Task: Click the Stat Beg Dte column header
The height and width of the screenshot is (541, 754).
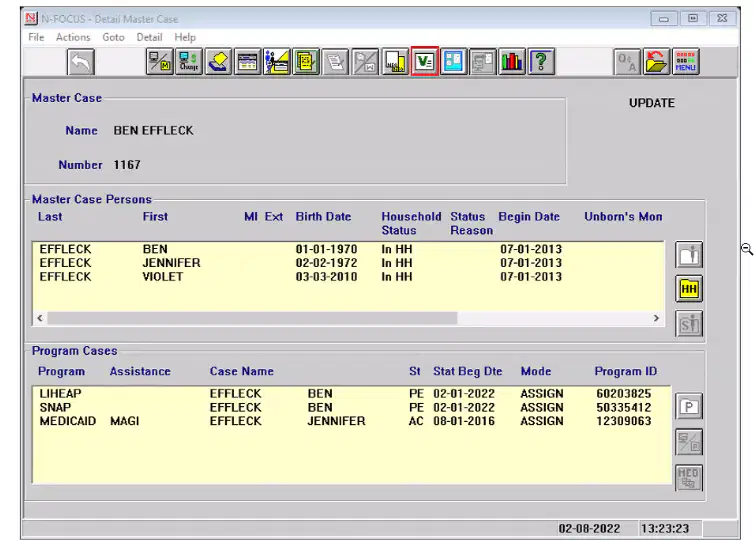Action: click(467, 371)
